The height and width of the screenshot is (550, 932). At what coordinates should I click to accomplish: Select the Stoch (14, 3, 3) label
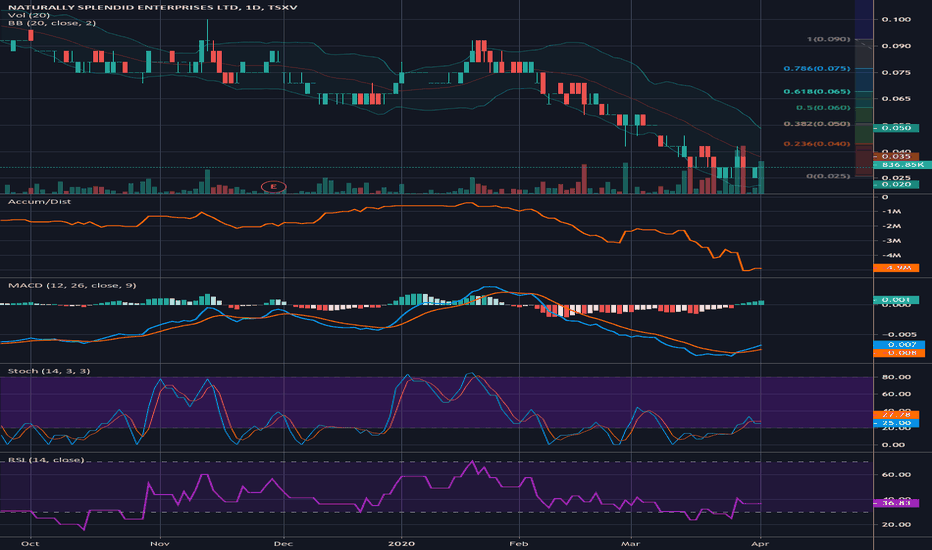coord(49,371)
